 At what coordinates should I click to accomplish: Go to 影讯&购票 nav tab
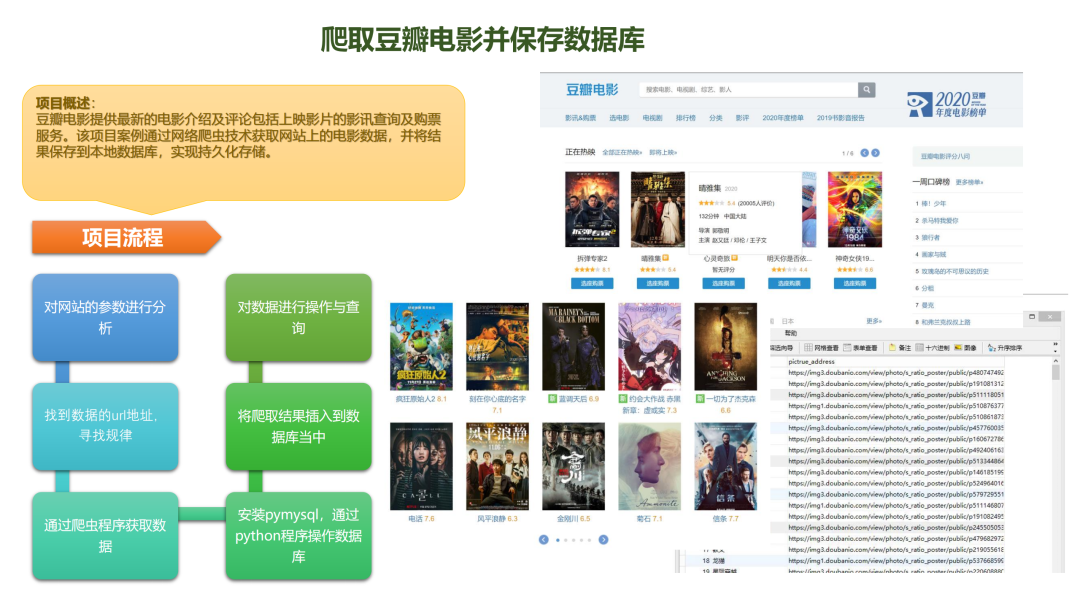point(580,118)
